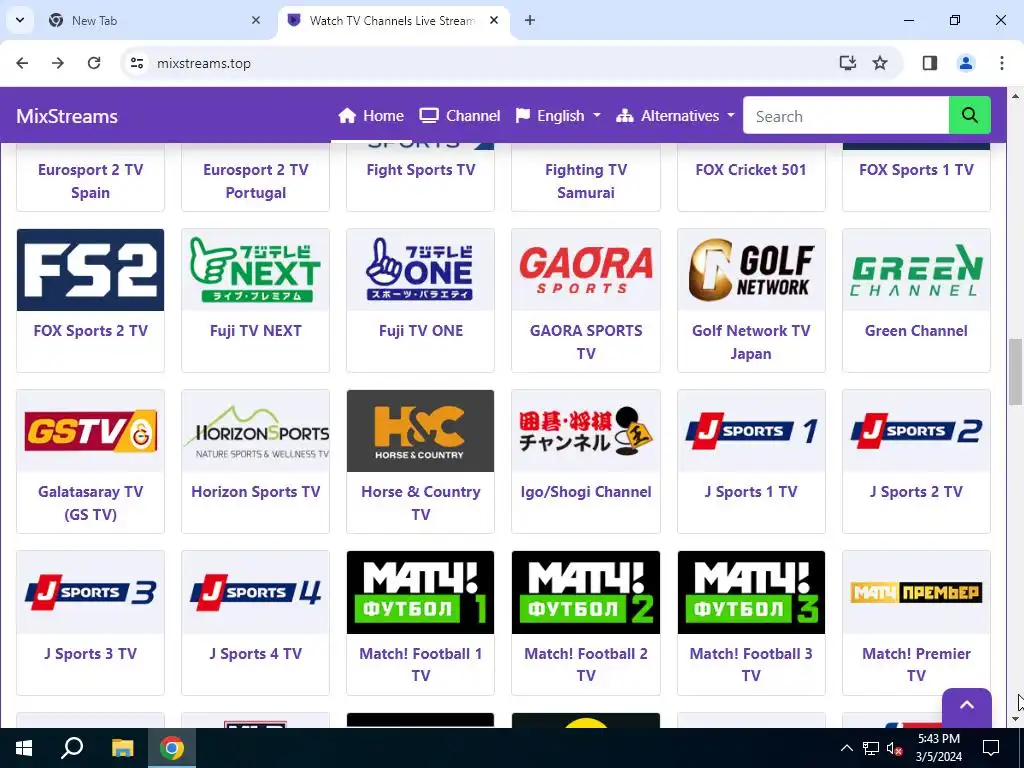Open the Match! Football 2 logo

point(586,592)
